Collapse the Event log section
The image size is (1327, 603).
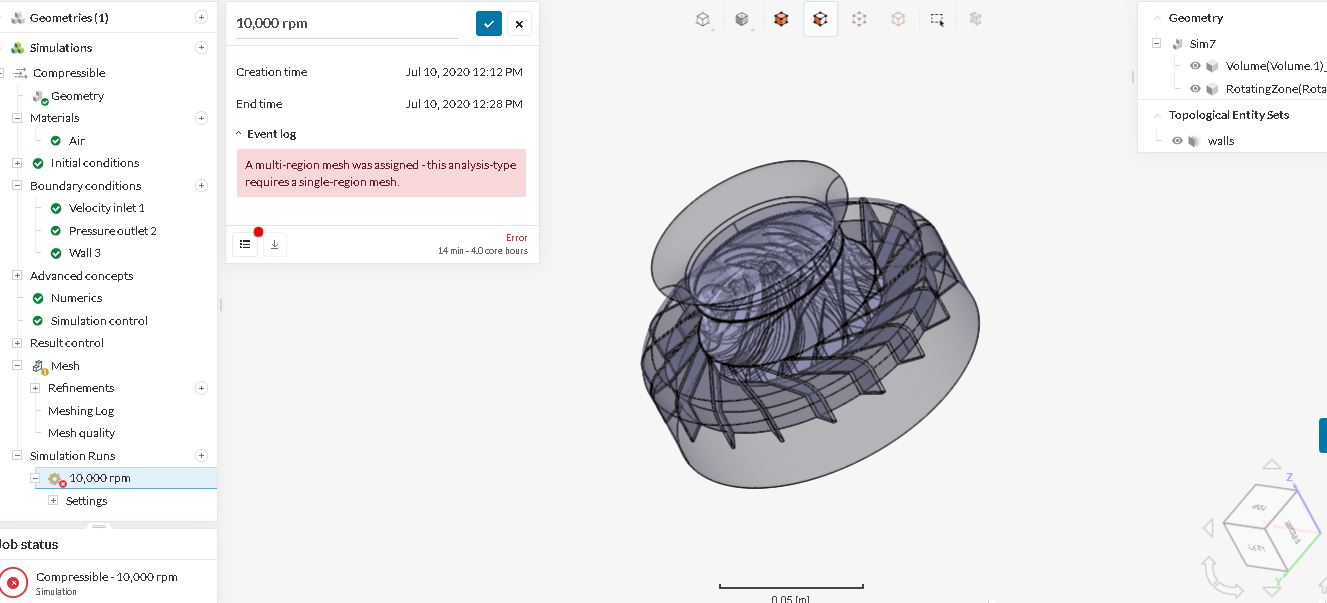point(239,134)
